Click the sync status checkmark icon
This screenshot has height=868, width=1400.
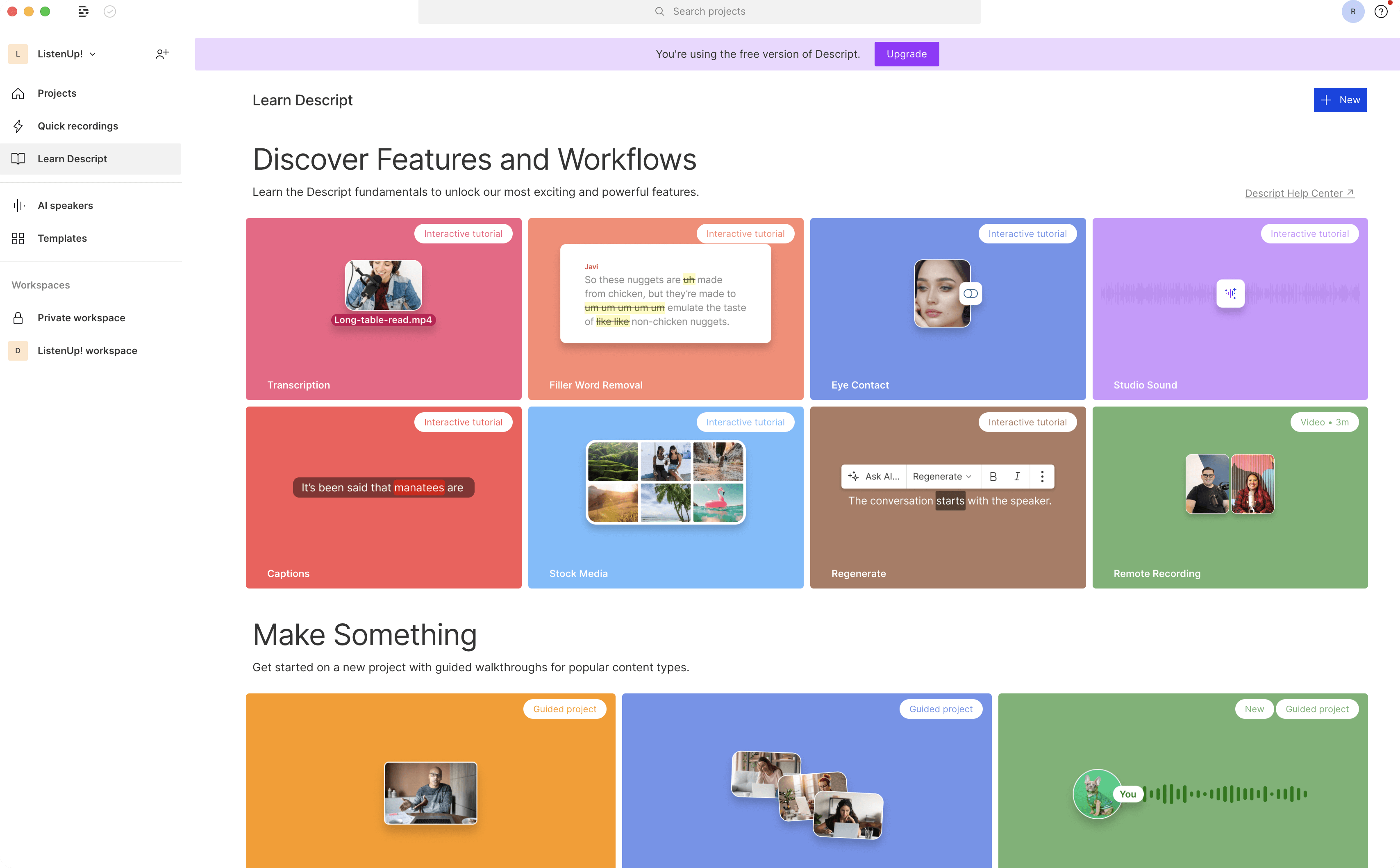110,11
